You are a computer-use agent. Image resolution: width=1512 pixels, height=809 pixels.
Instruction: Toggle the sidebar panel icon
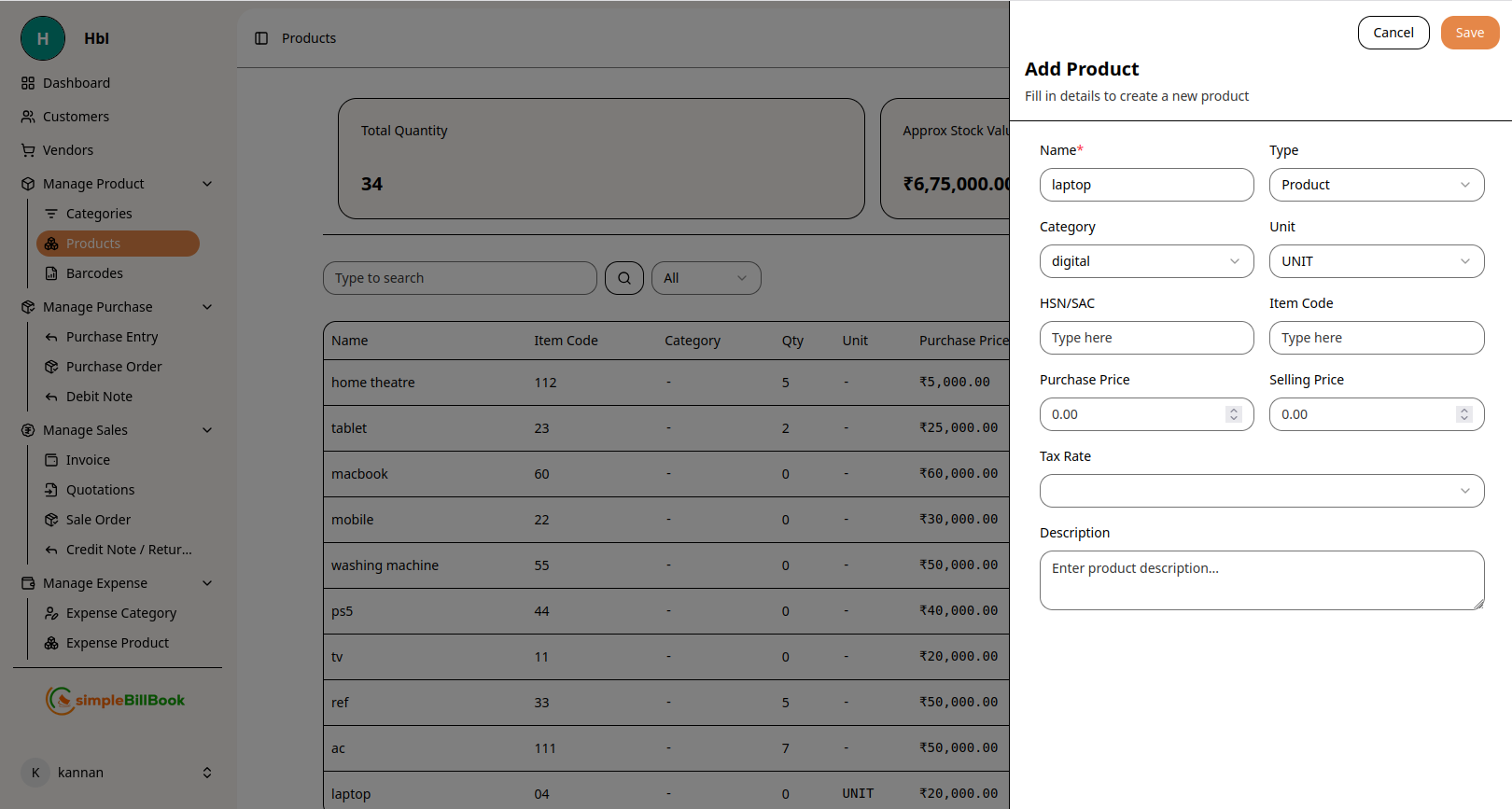[261, 38]
